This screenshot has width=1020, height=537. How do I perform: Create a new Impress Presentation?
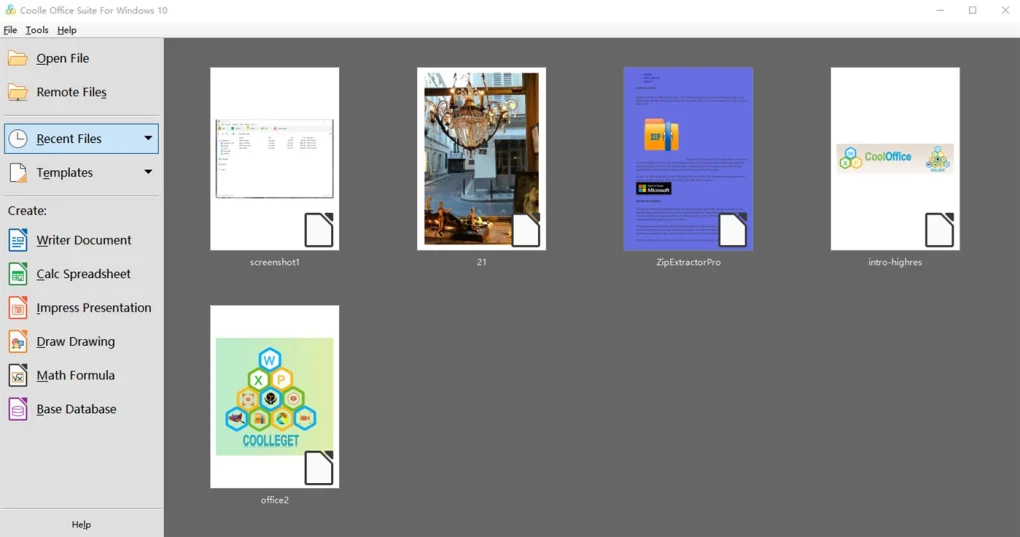[x=81, y=308]
